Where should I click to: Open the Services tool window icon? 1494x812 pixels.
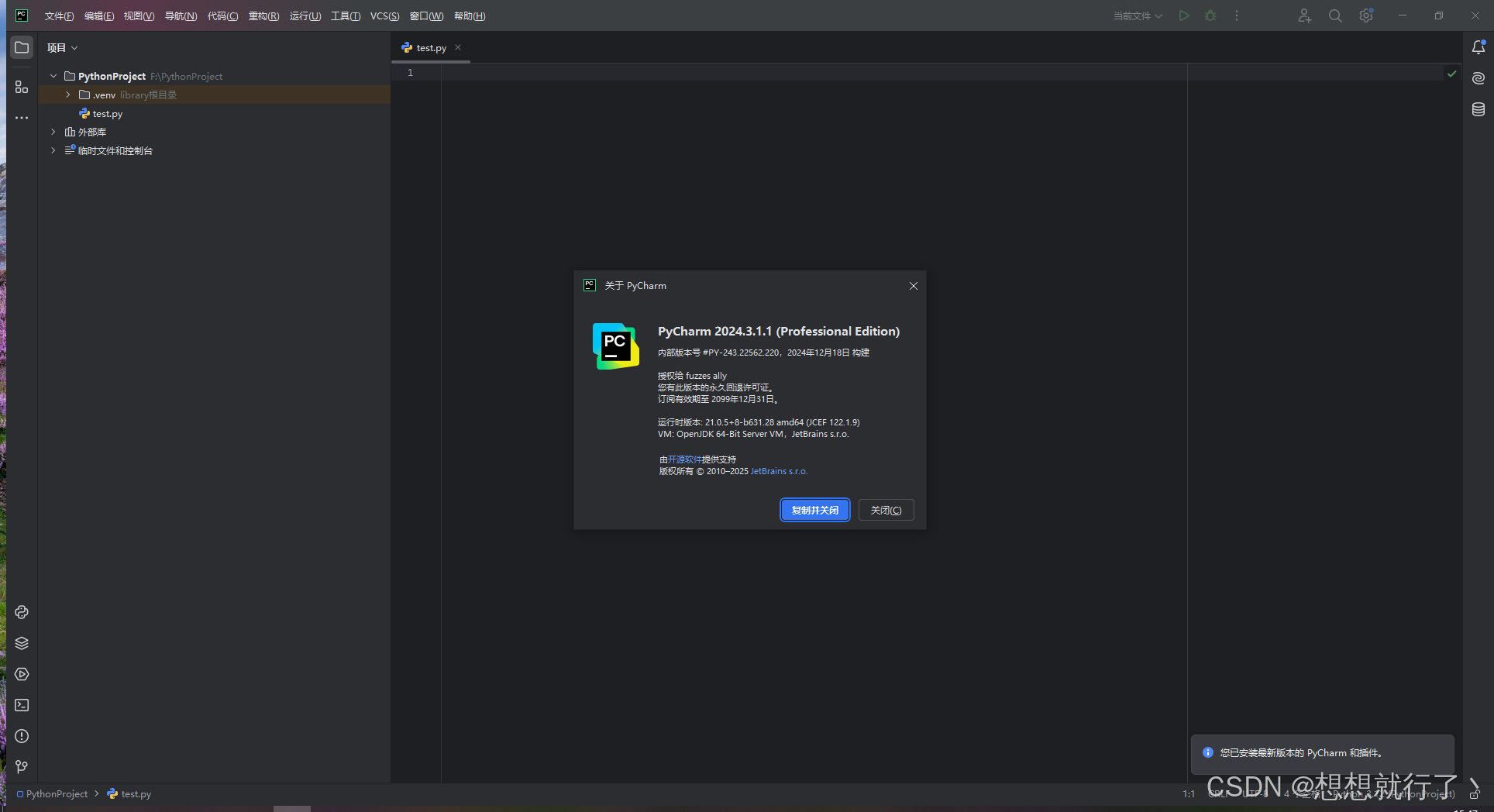(22, 674)
